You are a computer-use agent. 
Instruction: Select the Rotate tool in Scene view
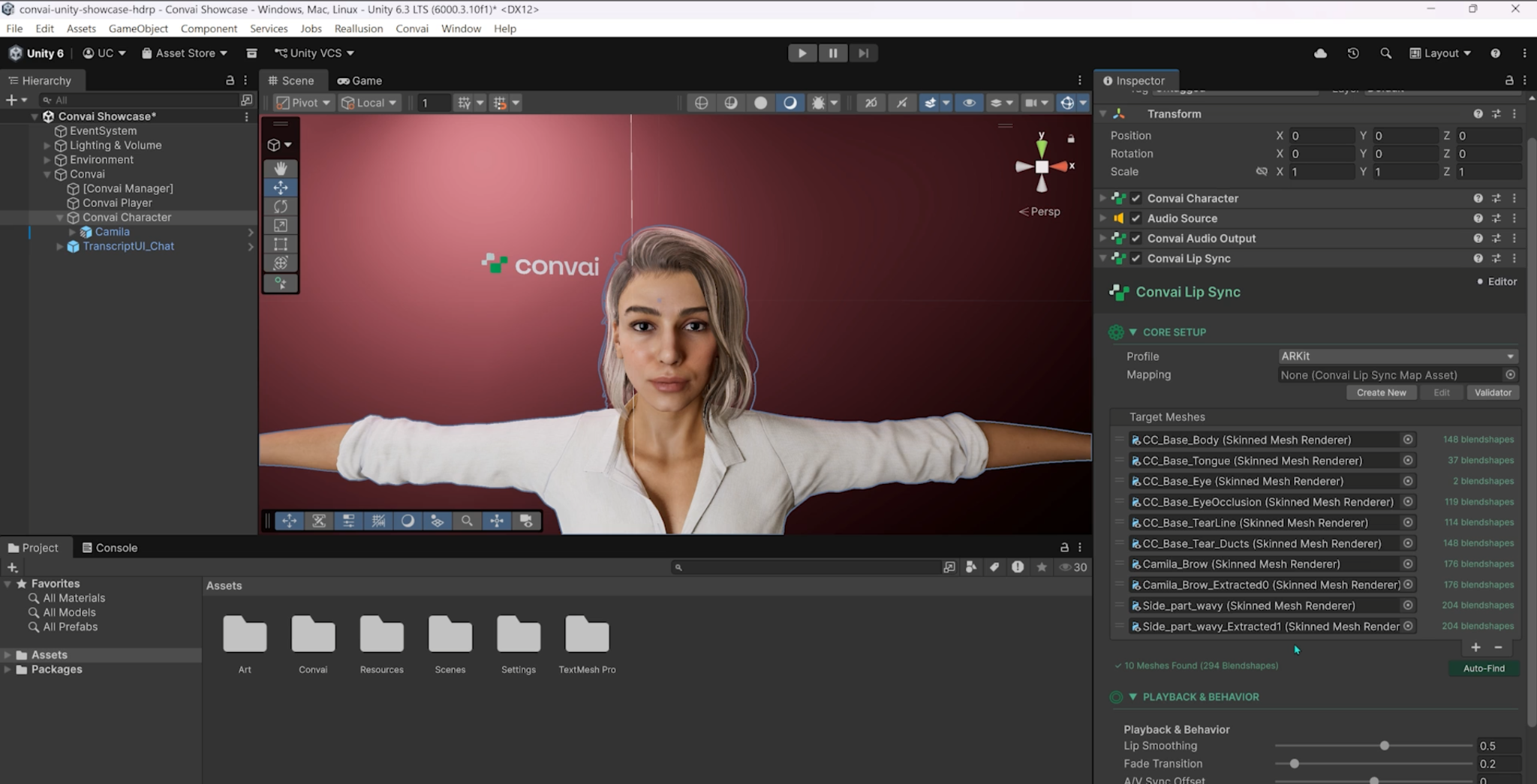coord(281,206)
